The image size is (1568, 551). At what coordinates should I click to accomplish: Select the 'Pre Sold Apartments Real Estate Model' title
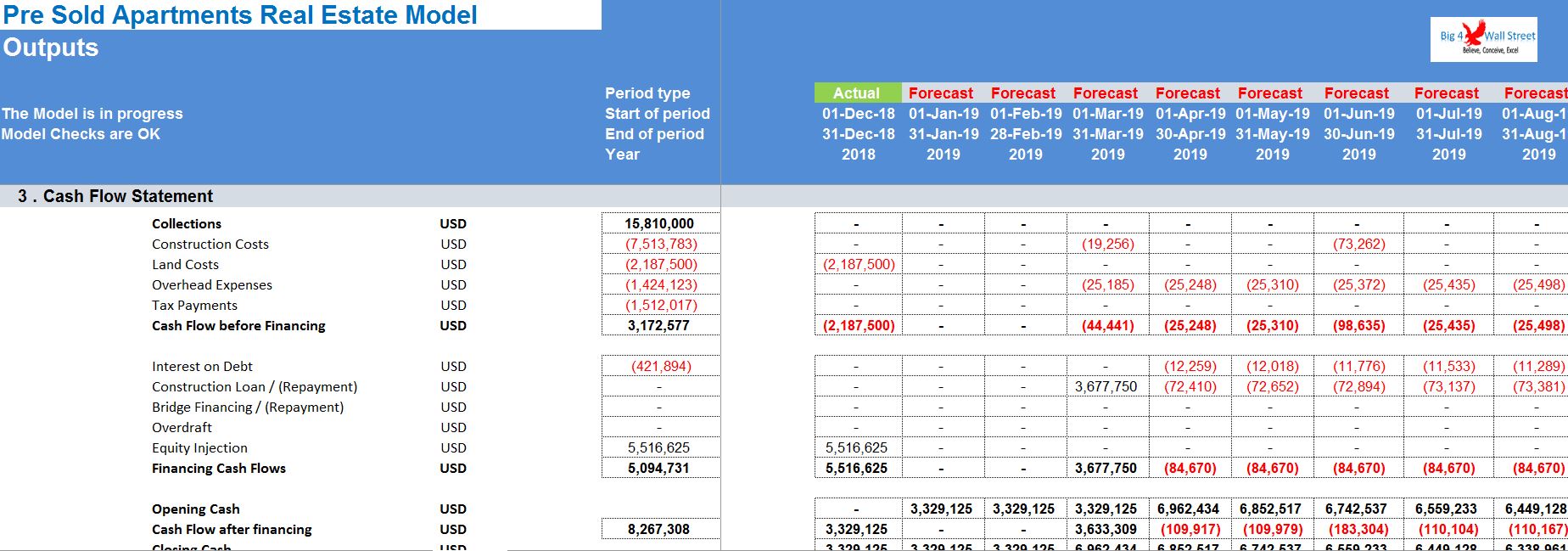[240, 14]
